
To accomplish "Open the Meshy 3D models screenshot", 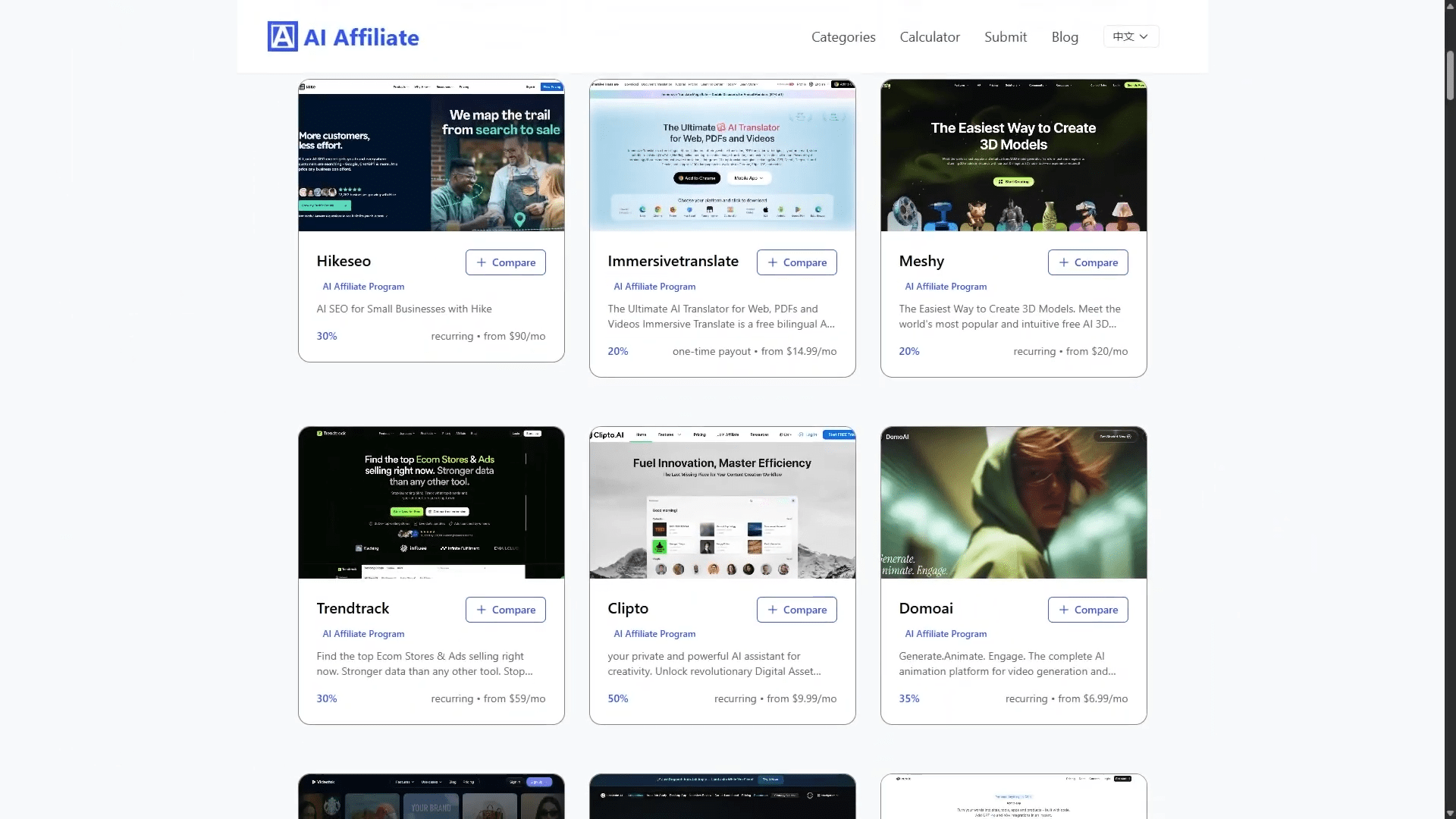I will tap(1013, 155).
